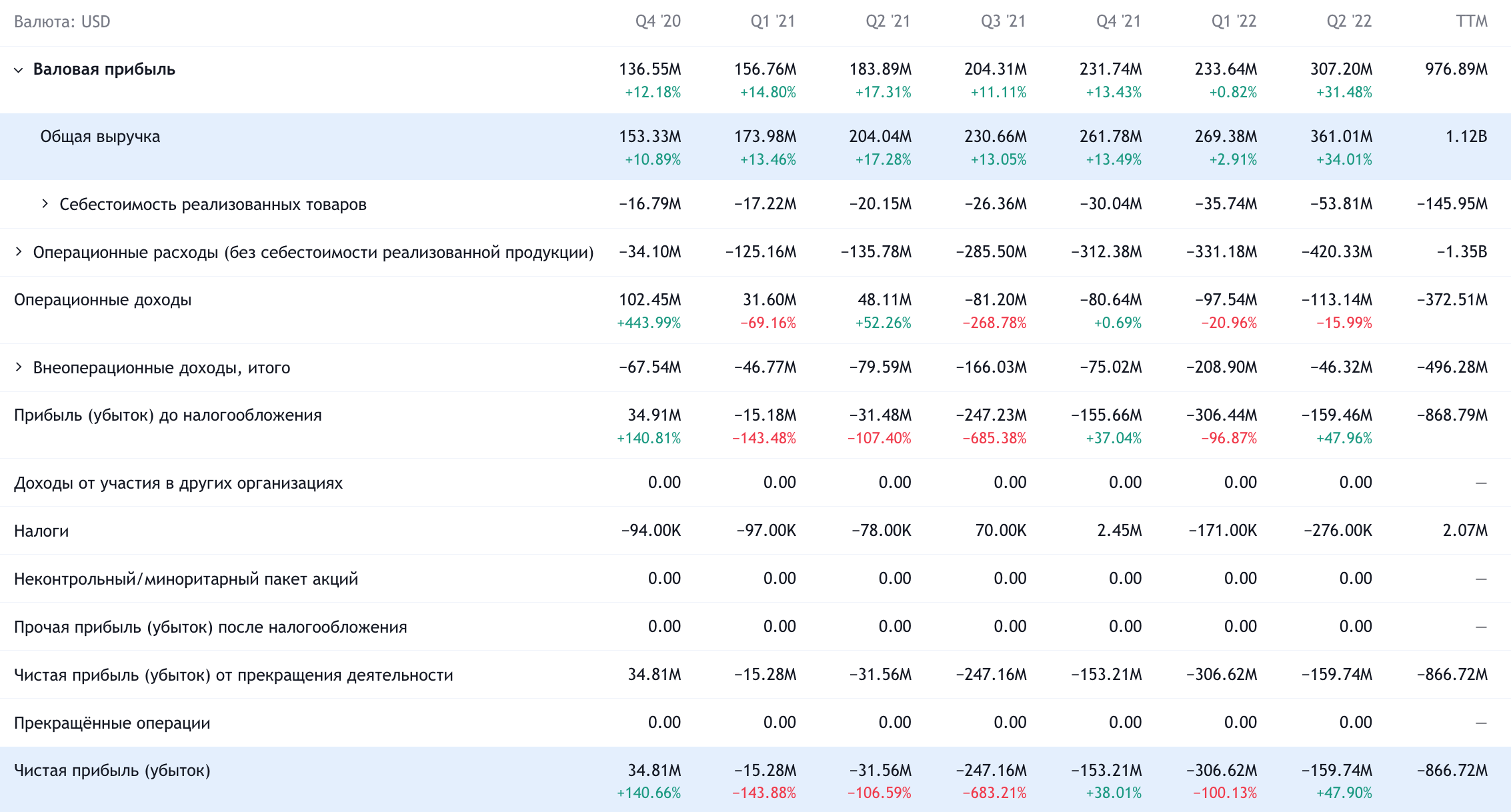Click pretax change −685.38%
The width and height of the screenshot is (1511, 812).
(x=994, y=438)
